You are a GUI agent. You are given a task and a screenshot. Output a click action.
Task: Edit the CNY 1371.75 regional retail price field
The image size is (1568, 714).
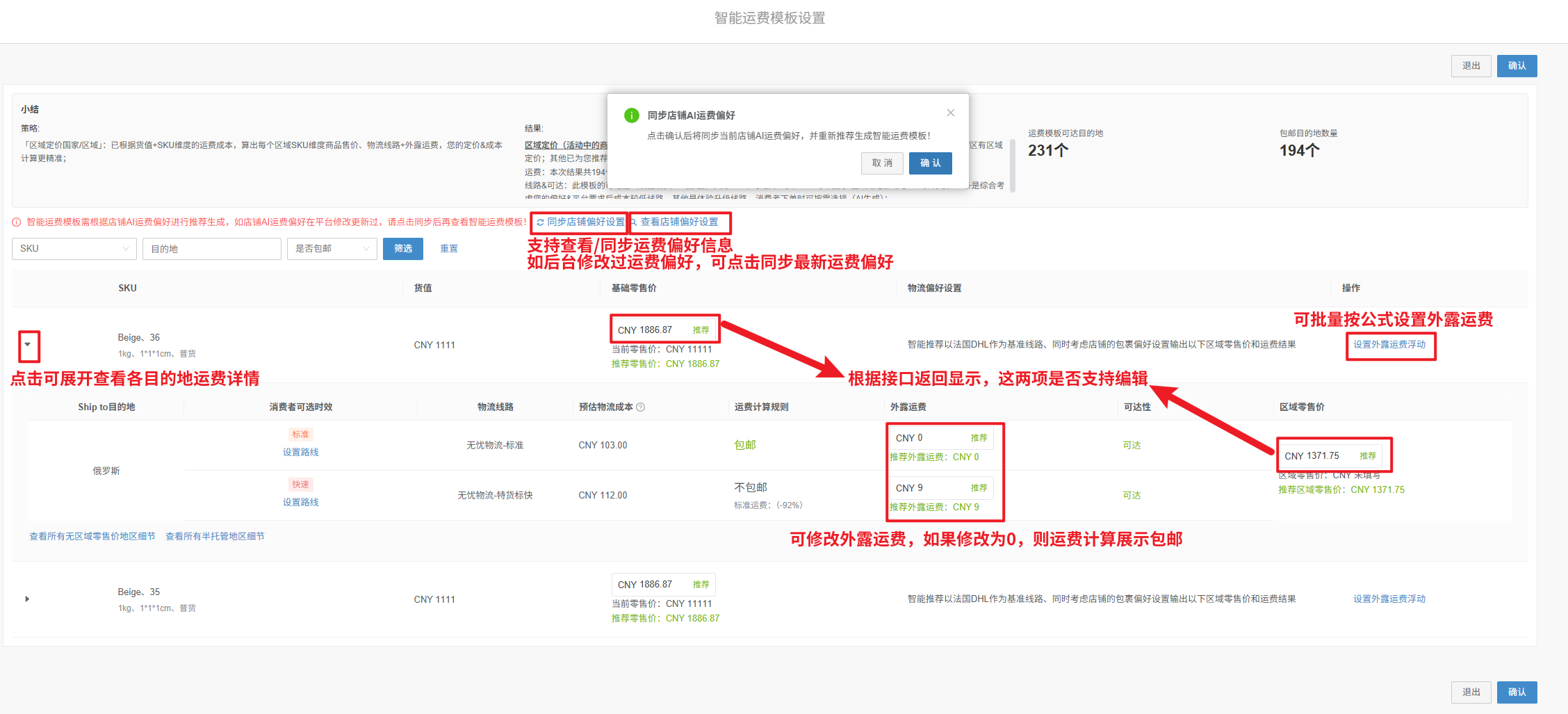pos(1317,456)
